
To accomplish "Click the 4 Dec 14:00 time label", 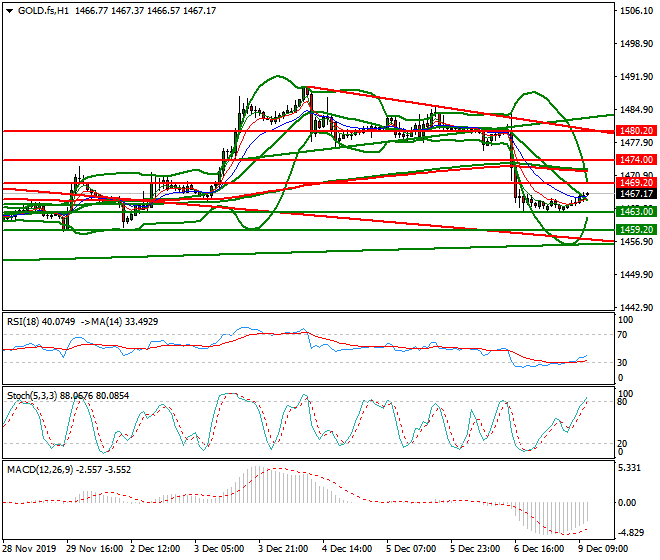I will [x=347, y=549].
